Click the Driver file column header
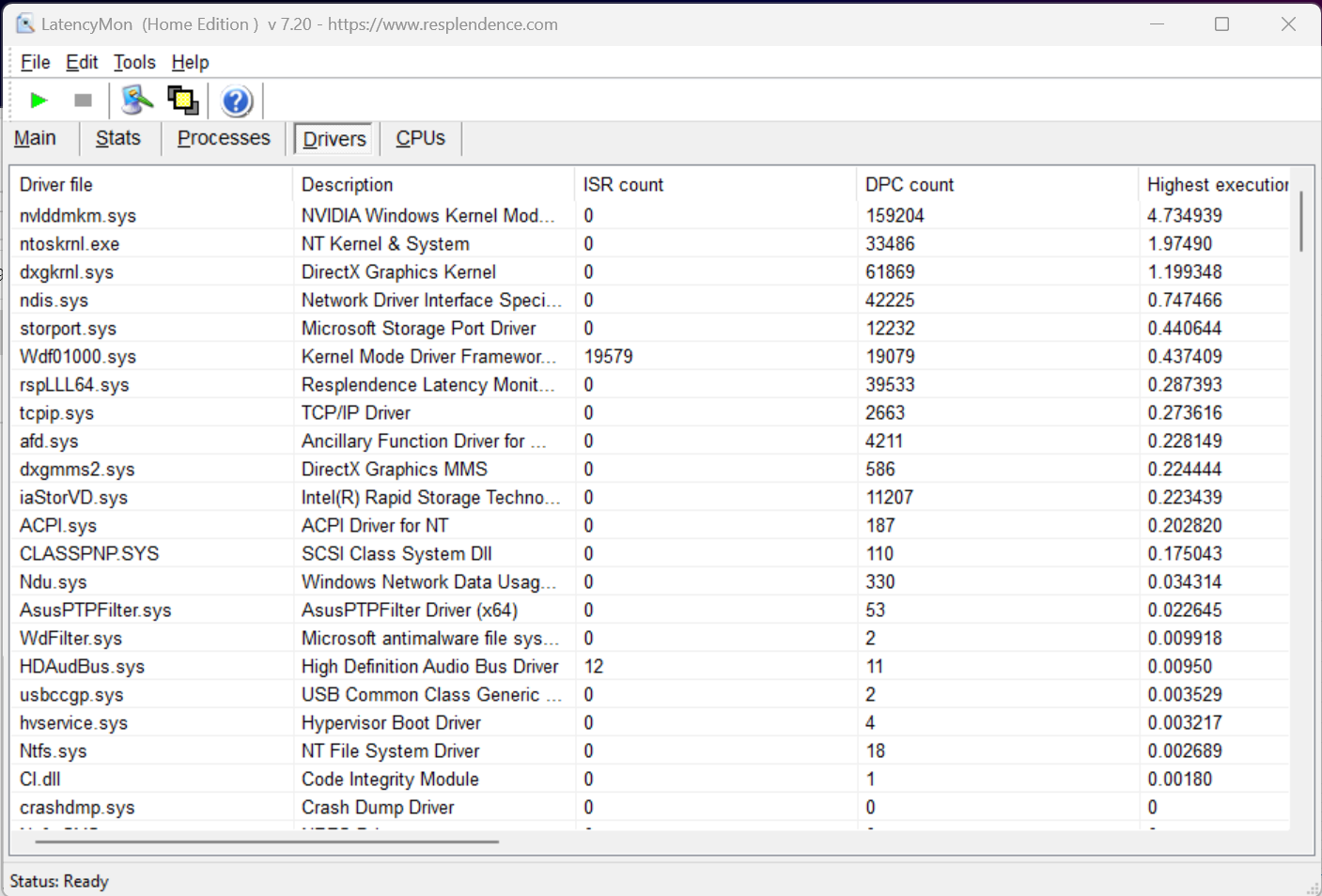 tap(56, 185)
